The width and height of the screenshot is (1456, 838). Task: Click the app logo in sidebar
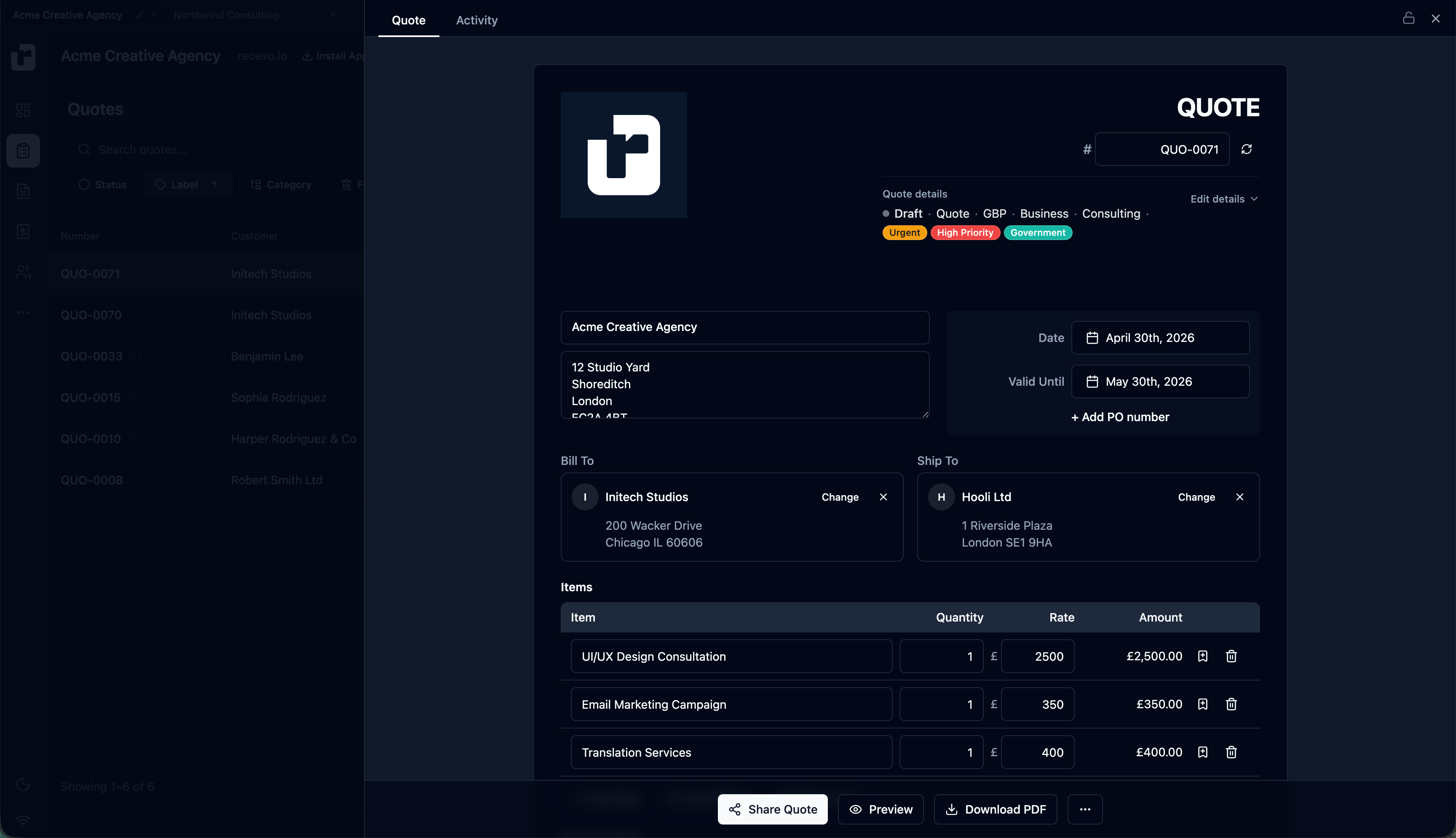[23, 56]
